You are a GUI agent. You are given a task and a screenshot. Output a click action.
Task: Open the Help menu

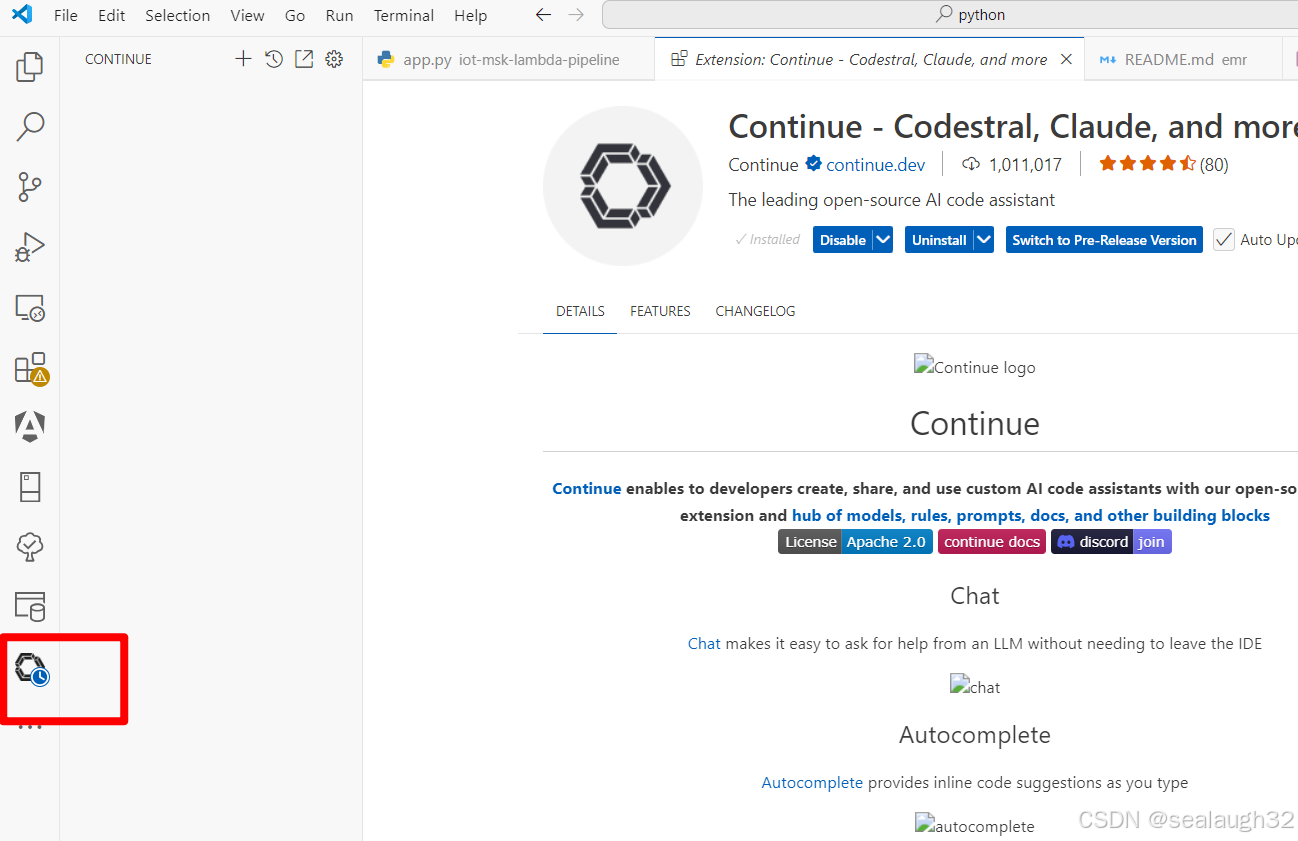click(470, 15)
